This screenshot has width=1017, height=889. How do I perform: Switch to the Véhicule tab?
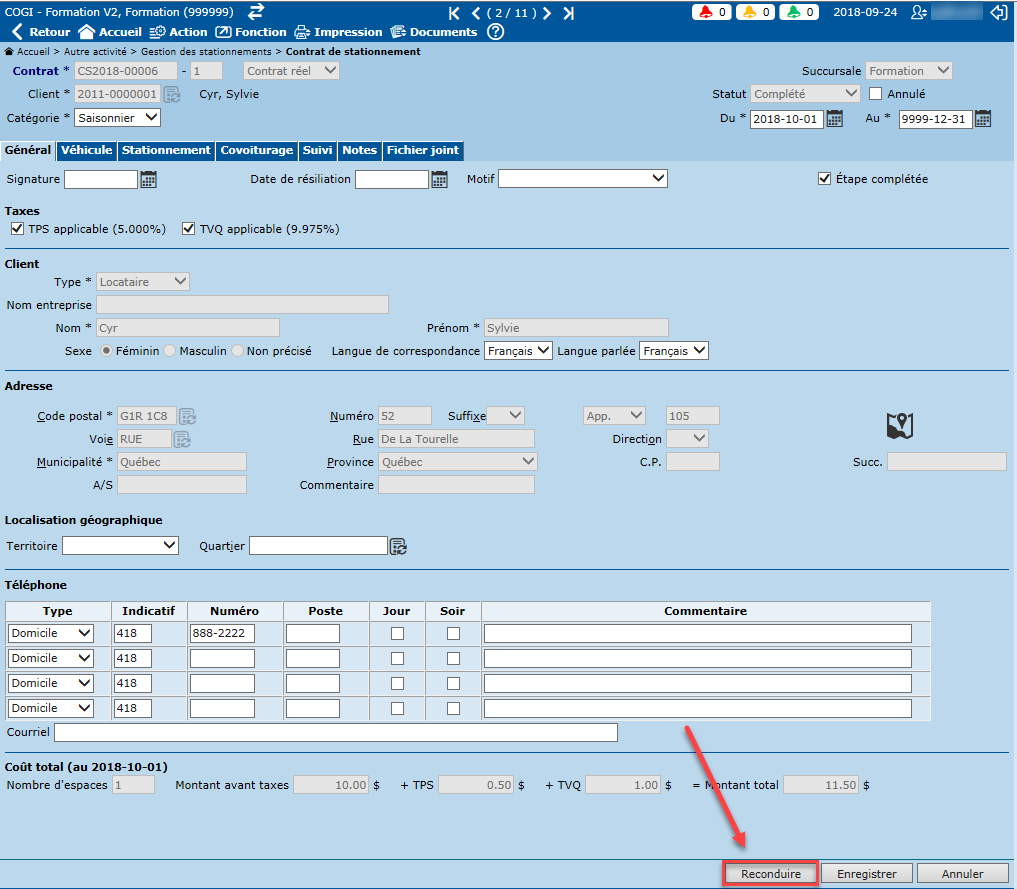[x=86, y=150]
